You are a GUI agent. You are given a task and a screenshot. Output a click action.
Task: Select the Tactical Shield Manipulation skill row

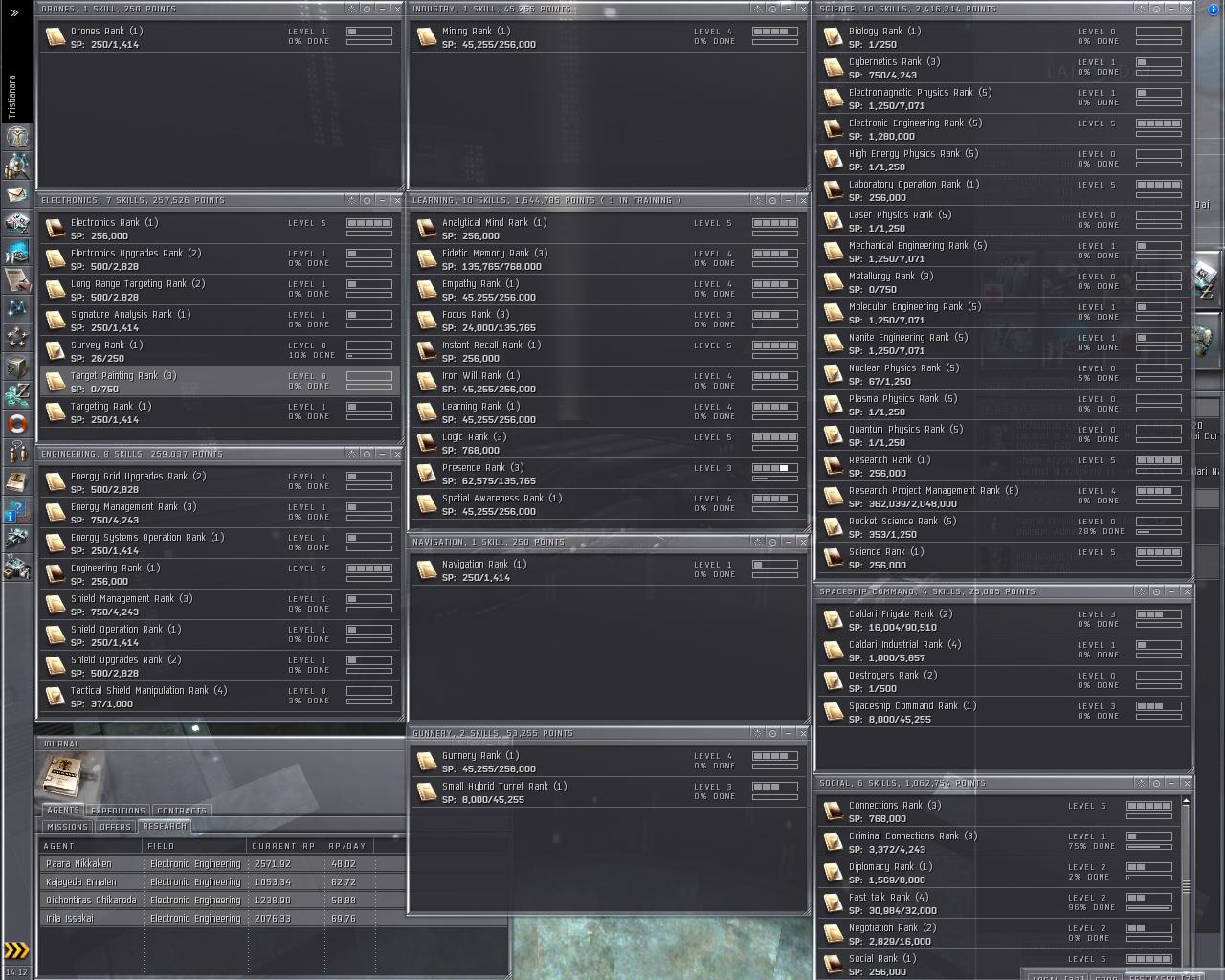[221, 697]
